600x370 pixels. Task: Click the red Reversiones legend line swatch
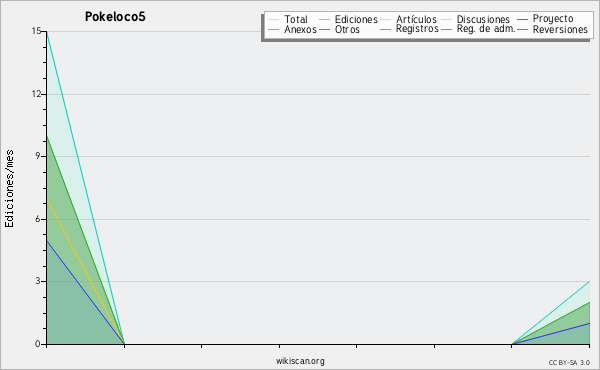pos(522,29)
